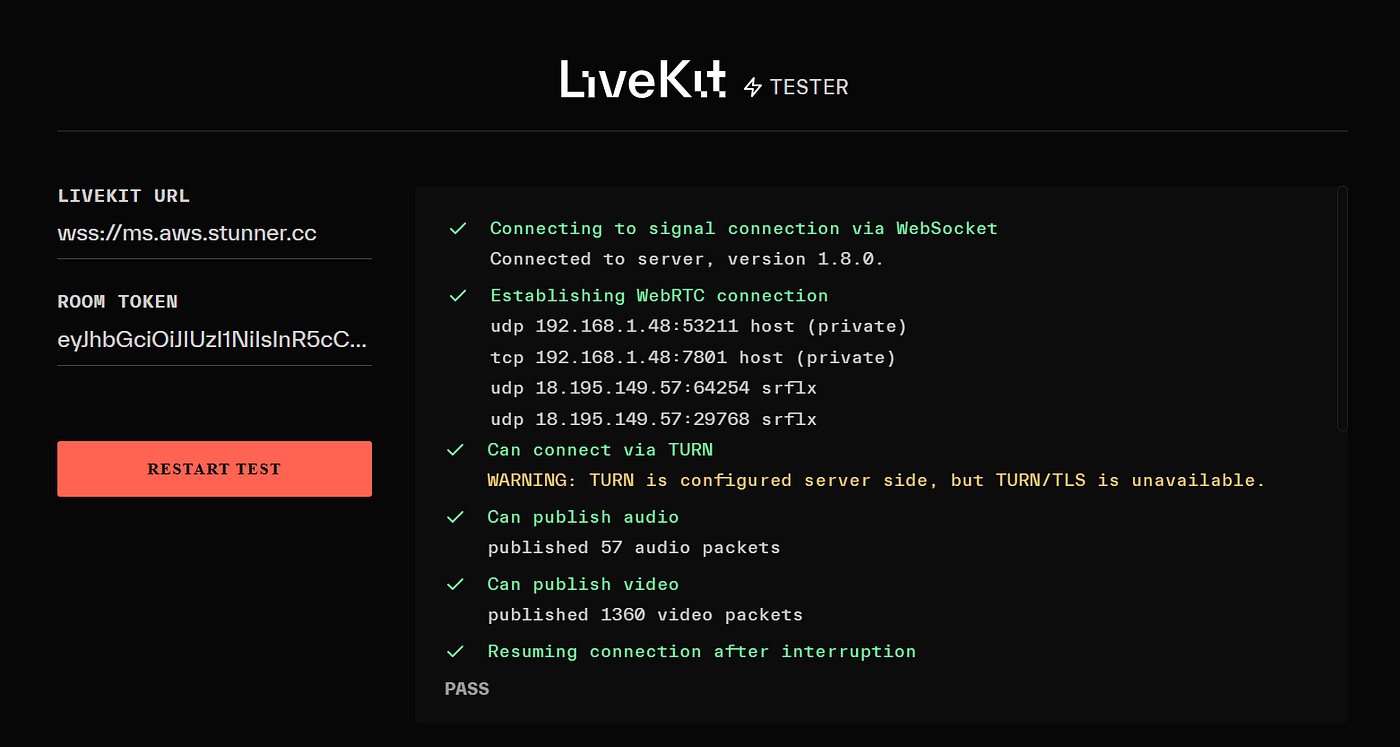Click 'published 57 audio packets' line
The width and height of the screenshot is (1400, 747).
point(634,548)
